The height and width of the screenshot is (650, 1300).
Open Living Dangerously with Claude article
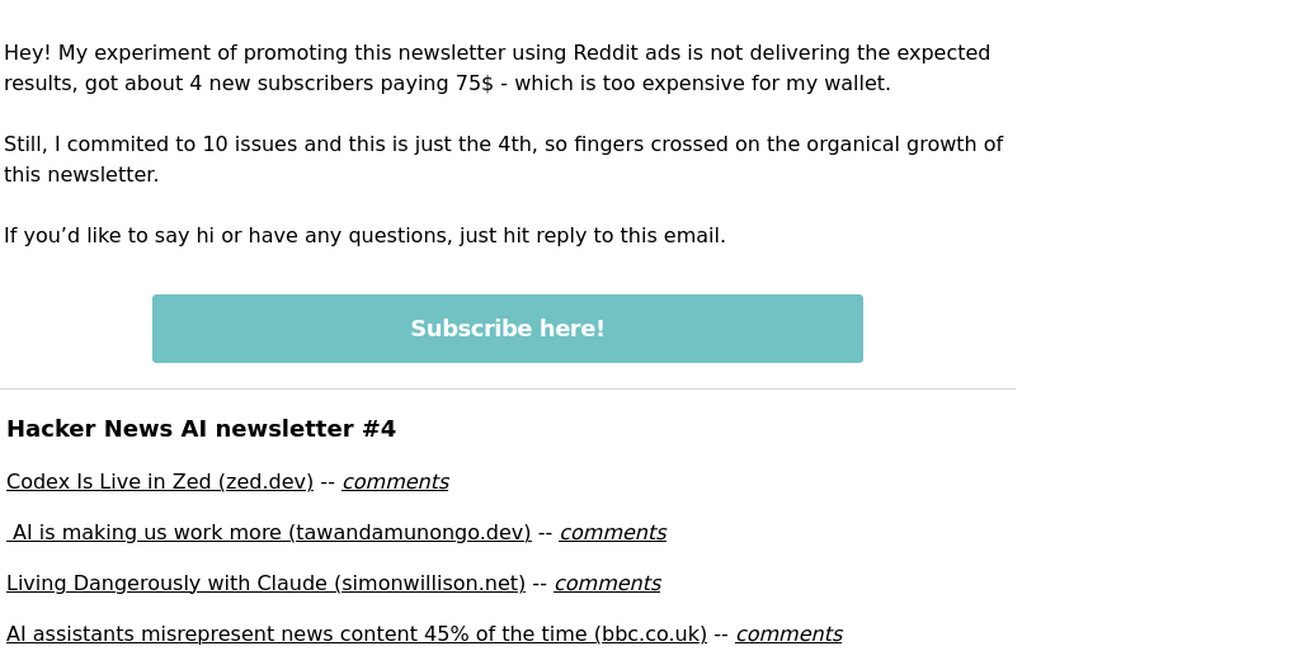[265, 584]
